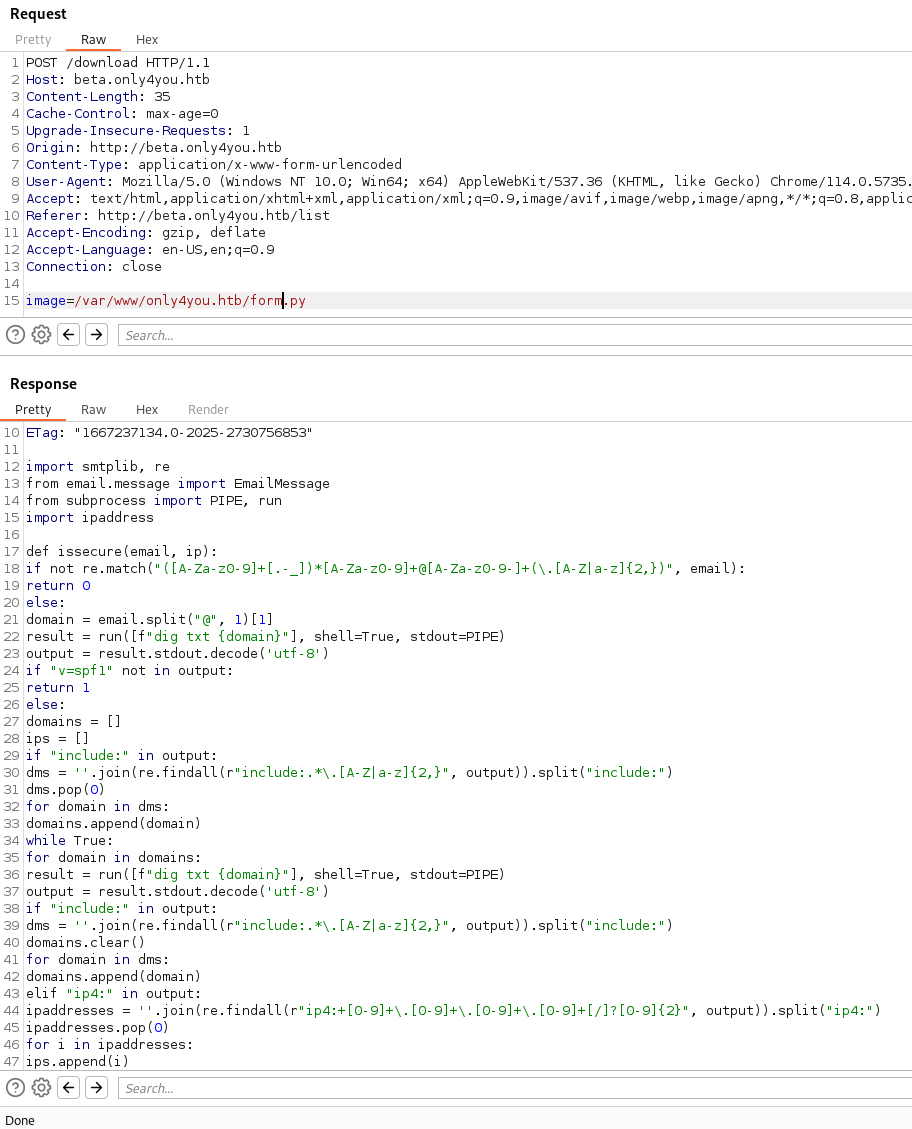Select the Pretty tab in Response
Viewport: 912px width, 1129px height.
tap(33, 410)
